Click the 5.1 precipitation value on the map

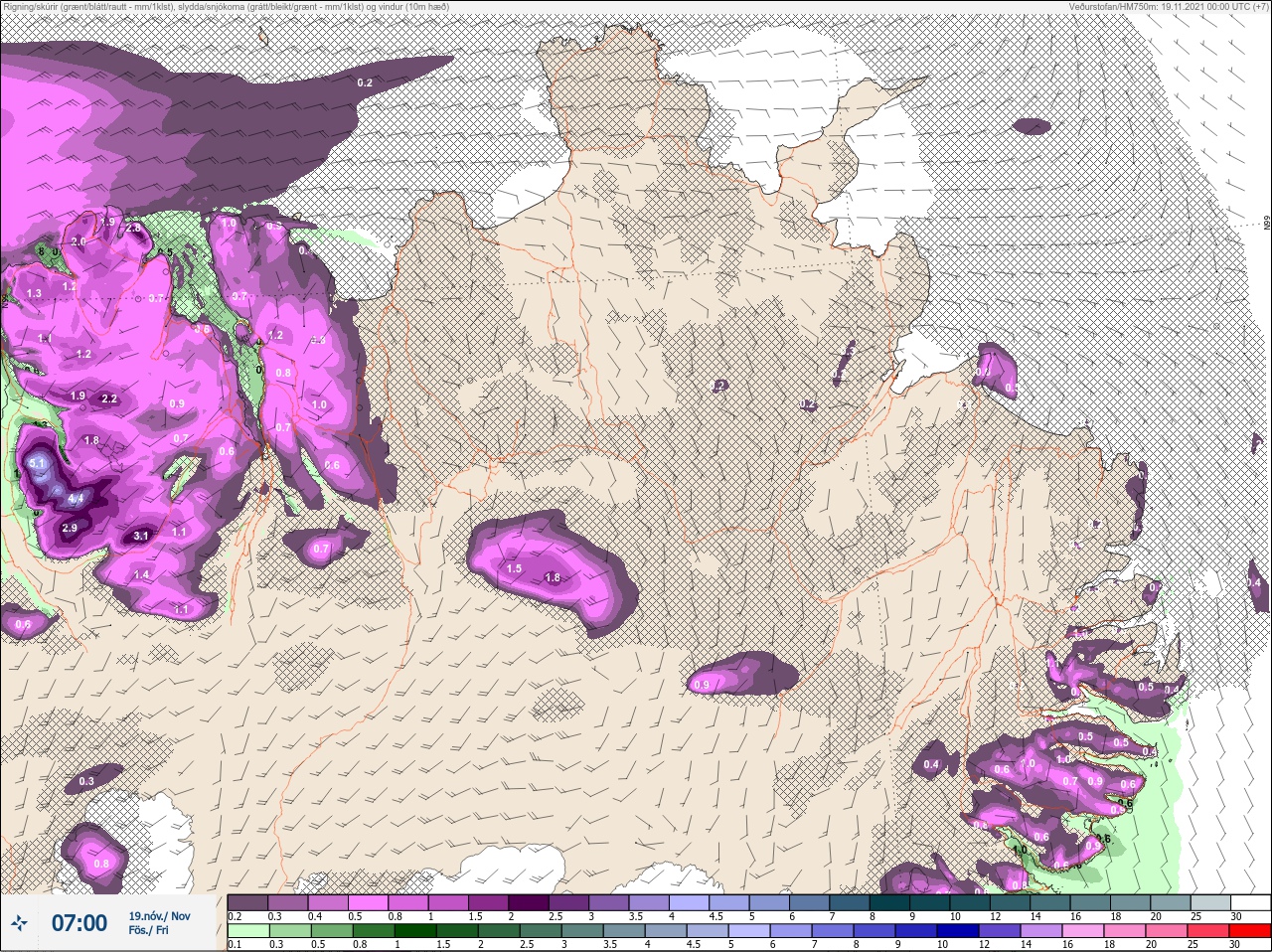[x=38, y=463]
